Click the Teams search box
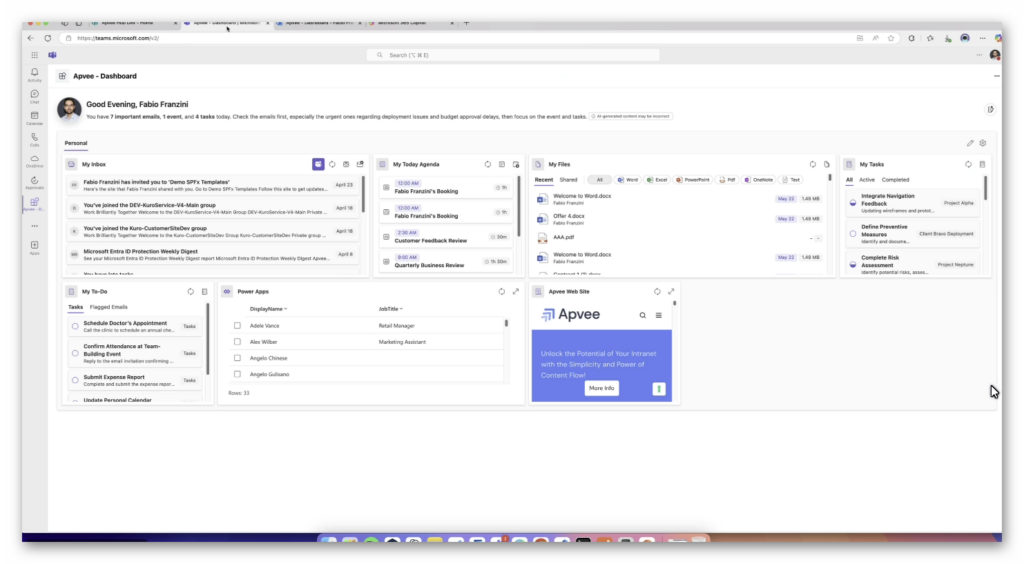This screenshot has width=1024, height=564. point(513,55)
